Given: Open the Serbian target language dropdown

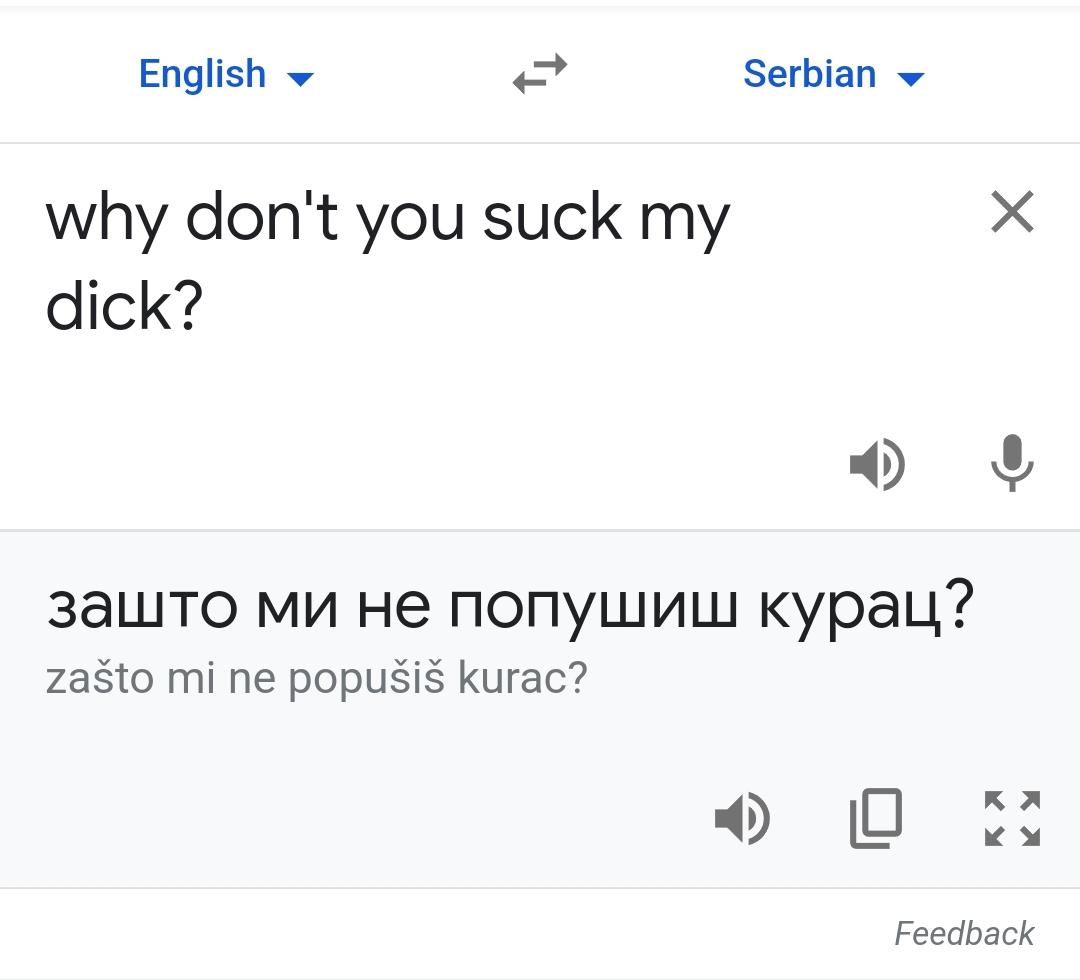Looking at the screenshot, I should (x=835, y=75).
